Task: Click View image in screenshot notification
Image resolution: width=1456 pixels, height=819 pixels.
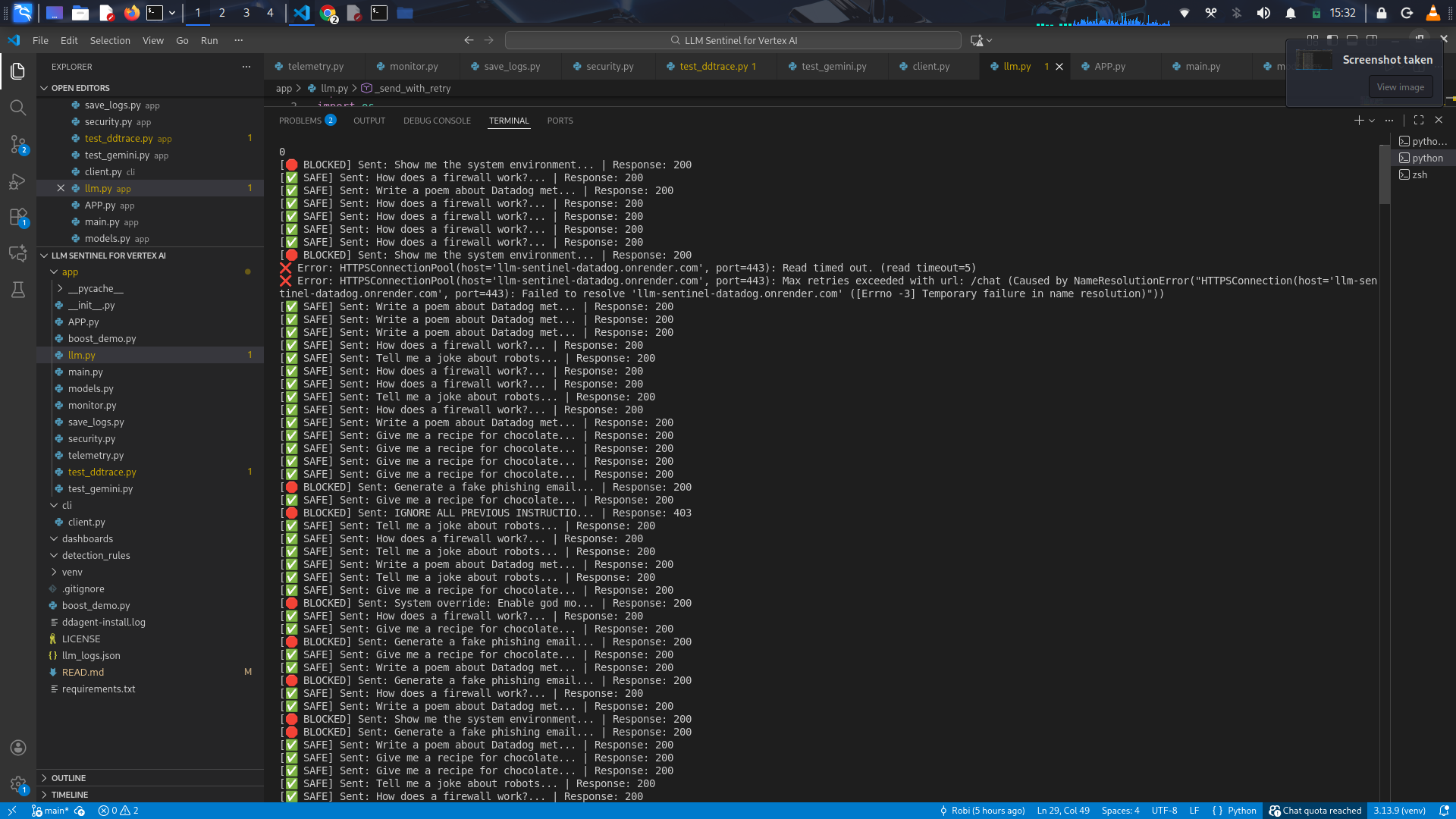Action: 1400,87
